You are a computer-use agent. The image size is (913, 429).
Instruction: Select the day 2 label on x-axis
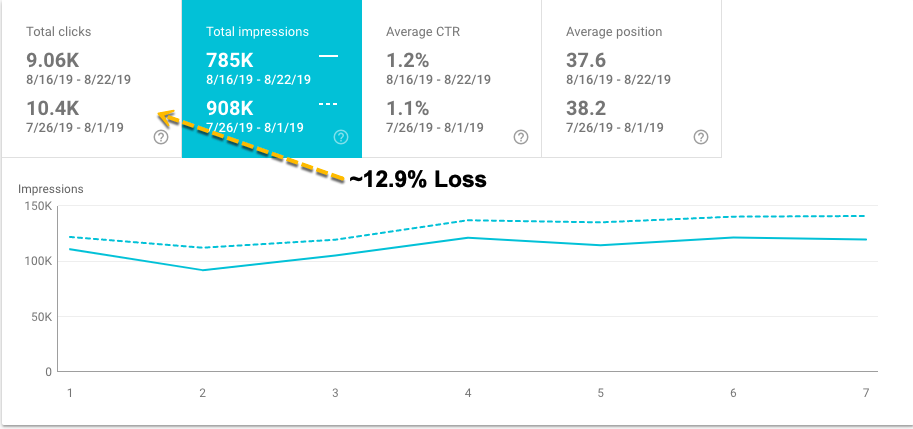point(203,393)
